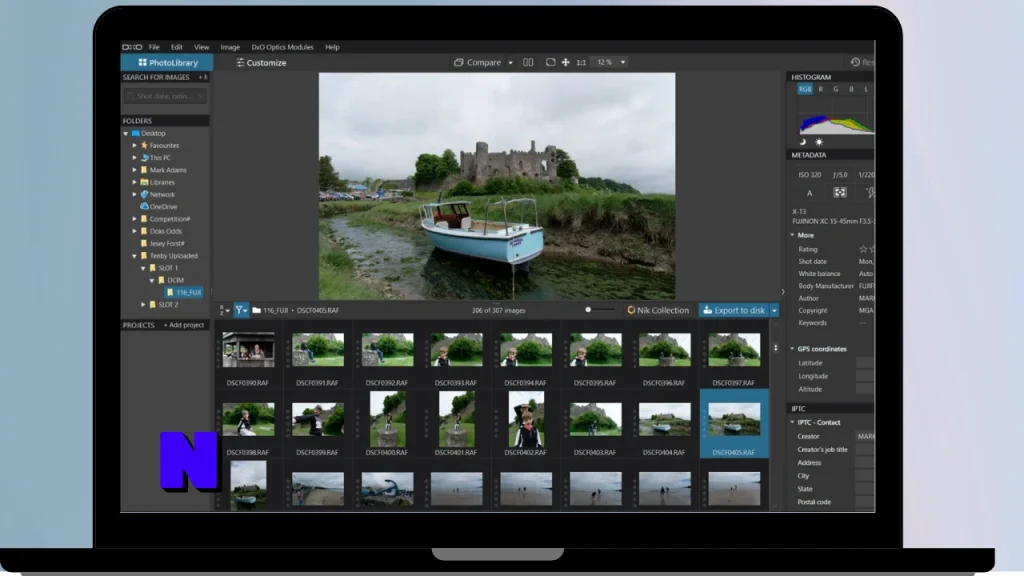
Task: Collapse the SLOT 1 folder
Action: coord(144,268)
